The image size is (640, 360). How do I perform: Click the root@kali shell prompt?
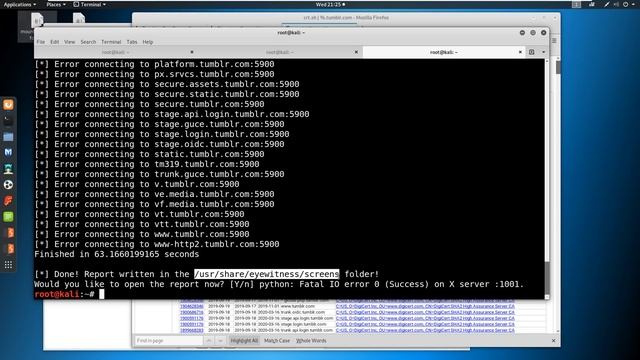coord(64,294)
